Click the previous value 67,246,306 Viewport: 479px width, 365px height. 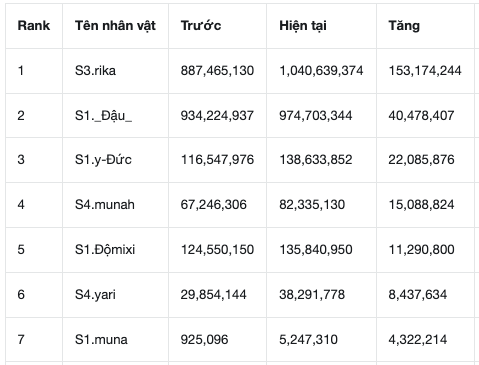214,205
